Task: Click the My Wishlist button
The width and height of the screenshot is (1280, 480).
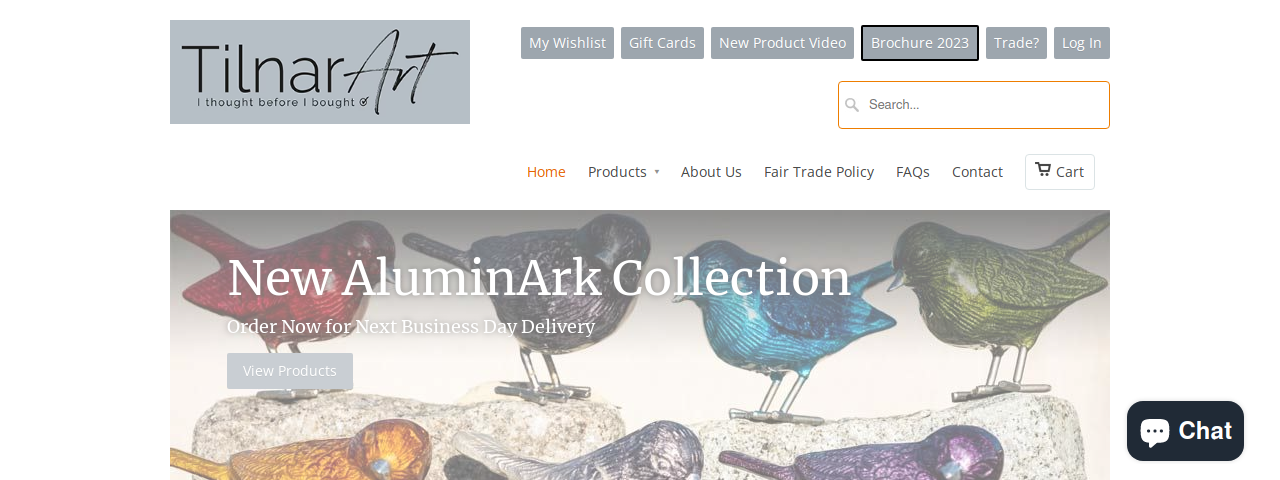Action: coord(567,43)
